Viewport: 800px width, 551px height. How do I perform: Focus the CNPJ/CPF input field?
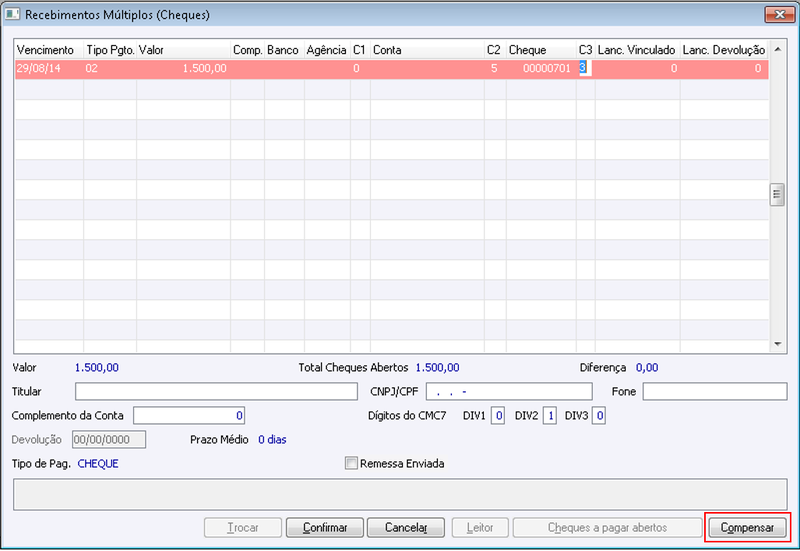tap(509, 391)
